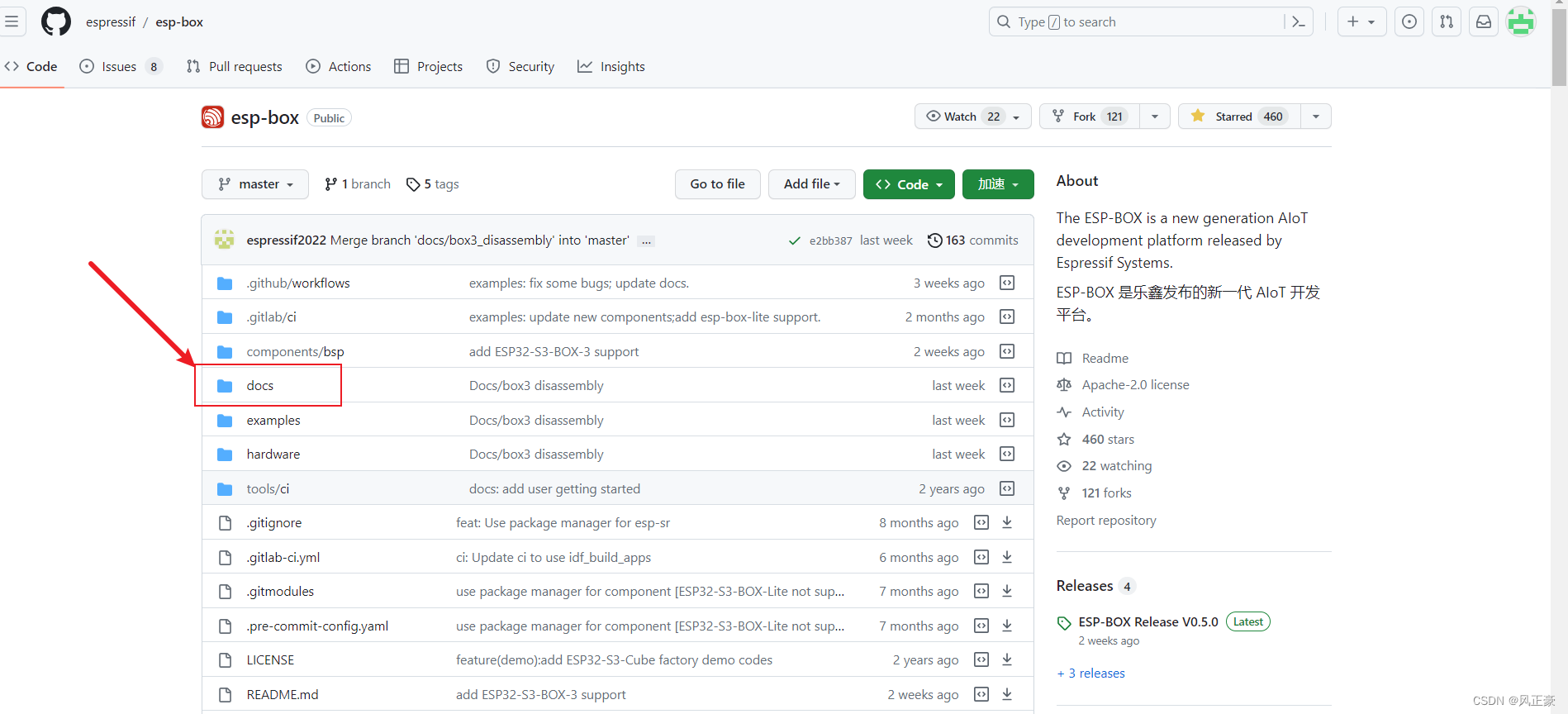Open the Apache-2.0 license link
The width and height of the screenshot is (1568, 714).
(1135, 385)
